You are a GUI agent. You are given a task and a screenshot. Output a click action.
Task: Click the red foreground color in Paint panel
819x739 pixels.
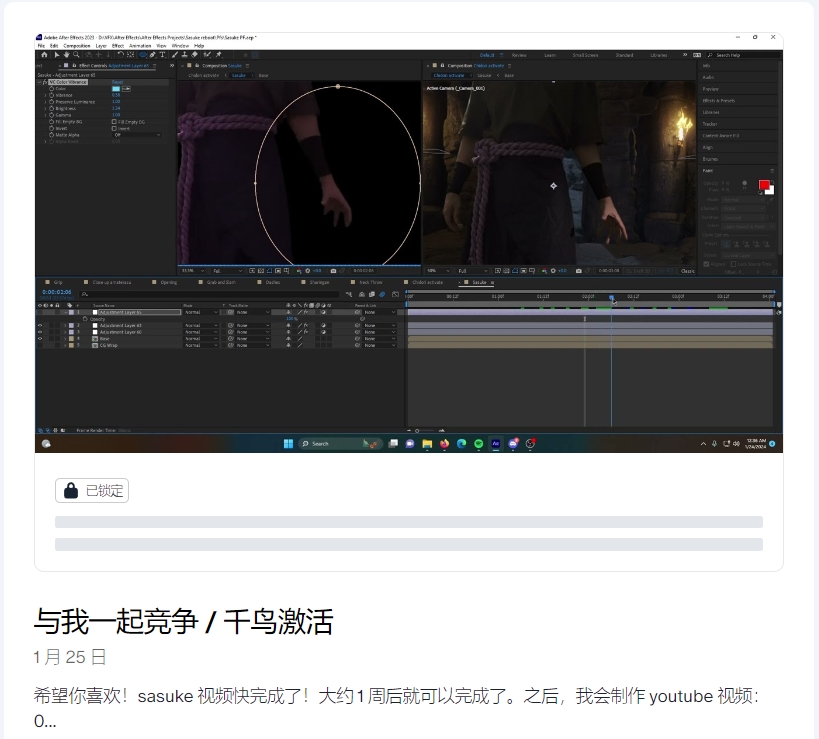[764, 185]
